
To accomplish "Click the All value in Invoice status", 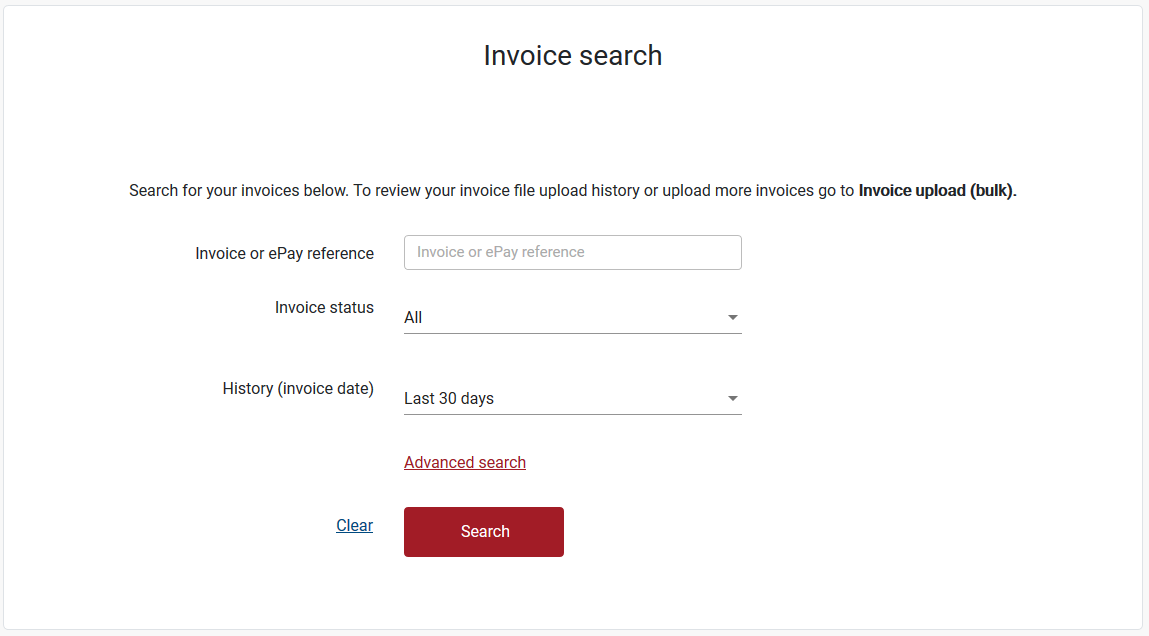I will click(412, 317).
